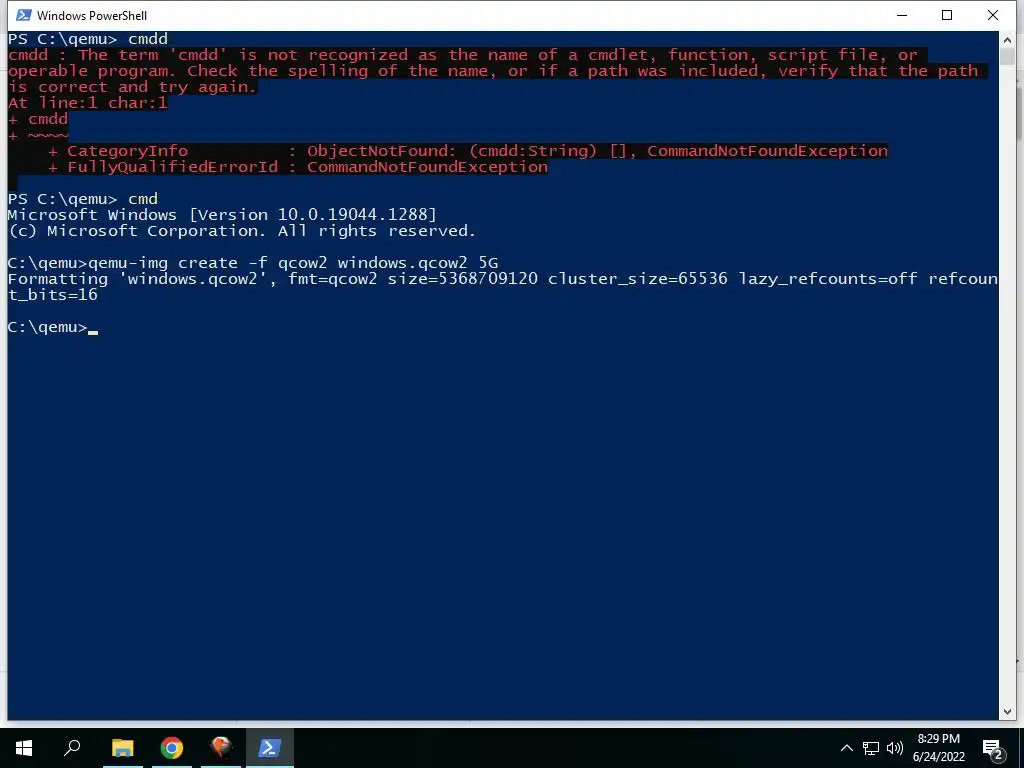Viewport: 1024px width, 768px height.
Task: Click the 'PS C:\qemu> cmdd' prompt line
Action: pyautogui.click(x=88, y=39)
